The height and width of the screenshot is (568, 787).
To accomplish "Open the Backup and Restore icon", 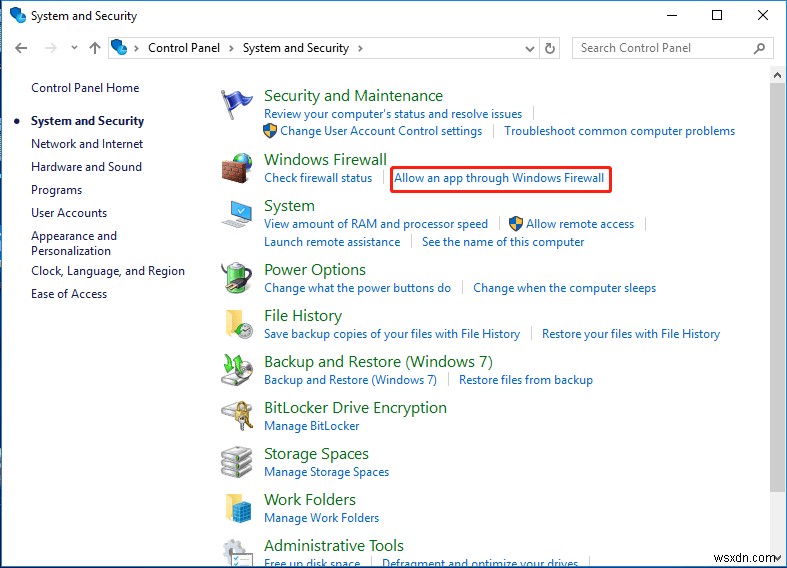I will coord(237,371).
